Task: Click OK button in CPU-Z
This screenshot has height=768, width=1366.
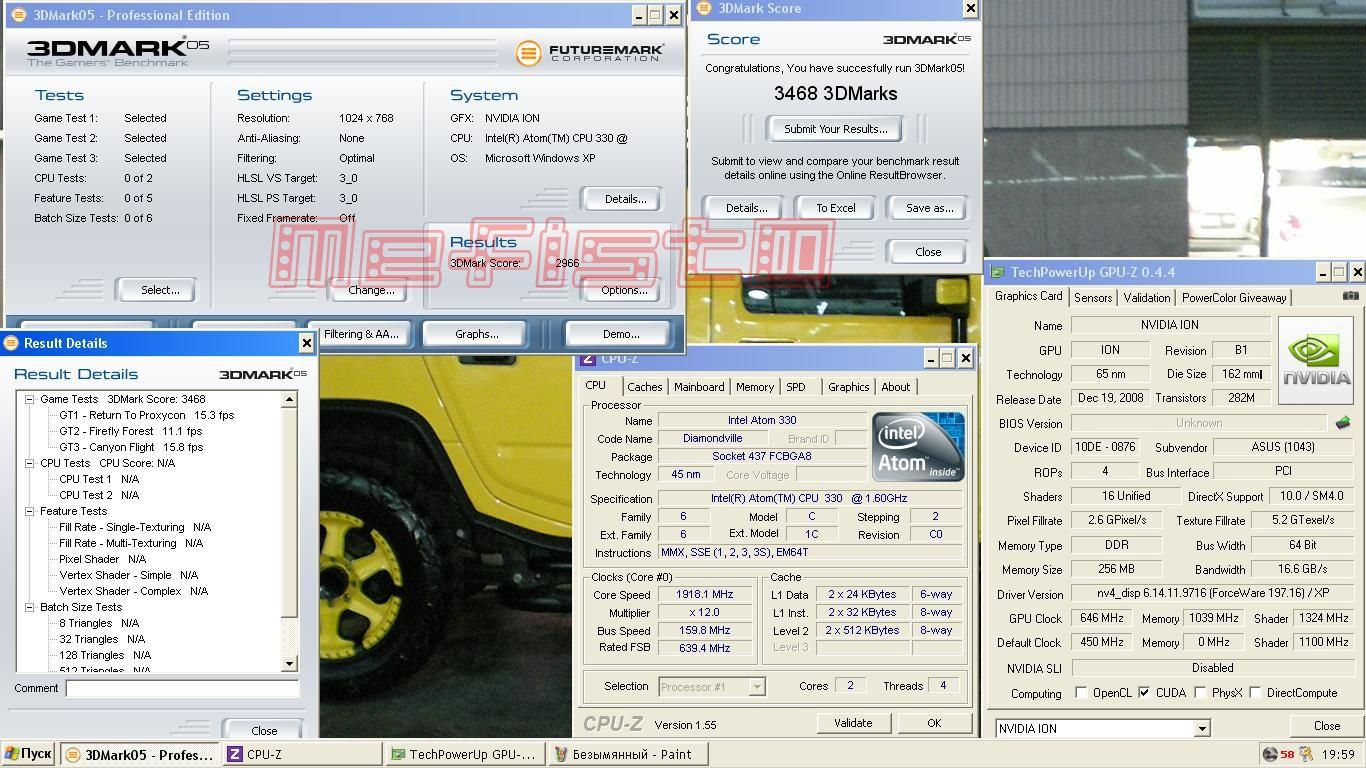Action: coord(934,723)
